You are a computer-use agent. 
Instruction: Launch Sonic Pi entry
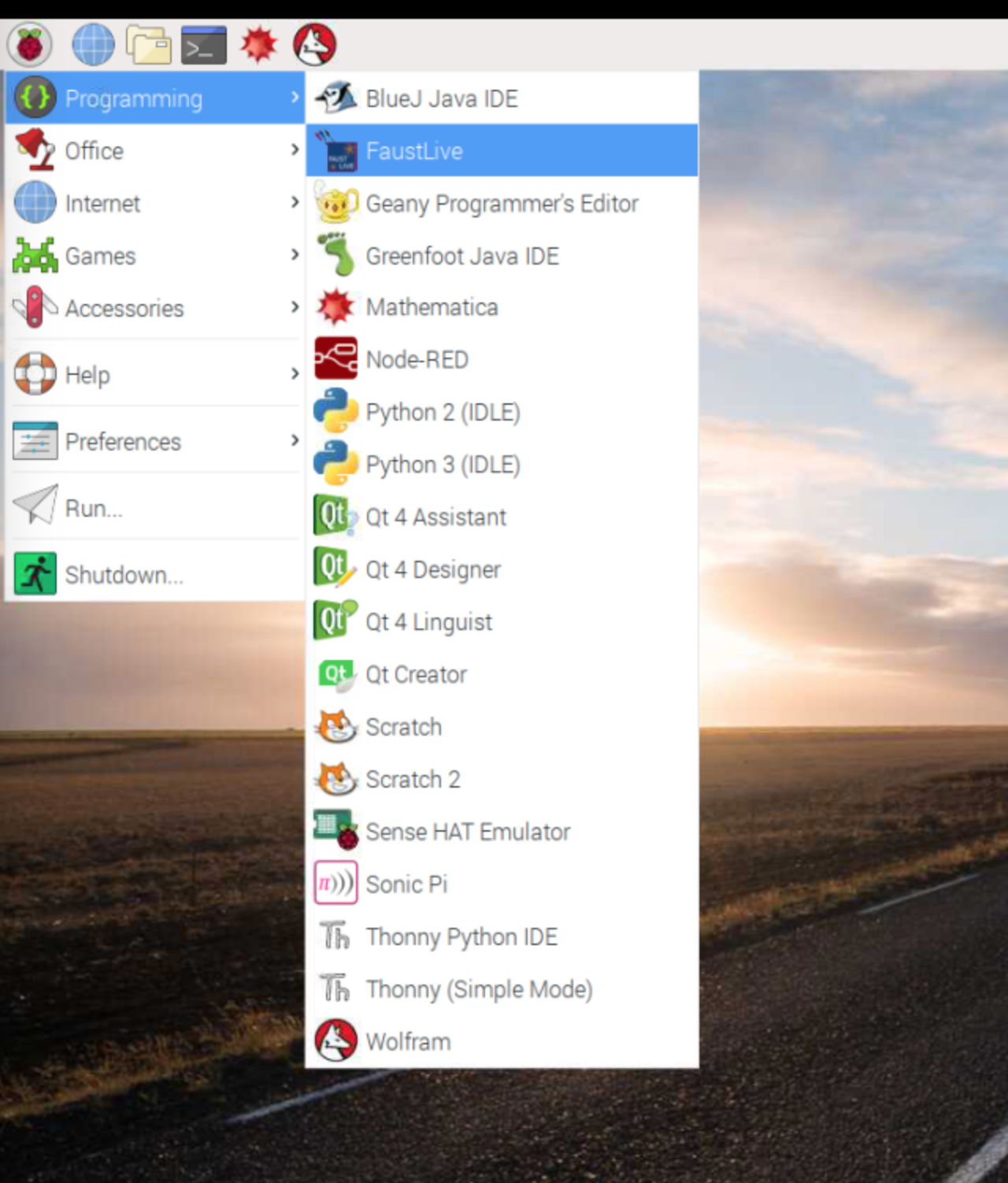coord(502,884)
